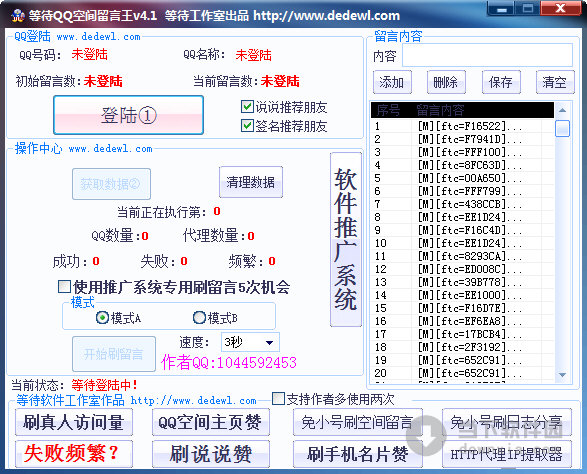Screen dimensions: 587x474
Task: Click the 添加 button
Action: pyautogui.click(x=392, y=82)
